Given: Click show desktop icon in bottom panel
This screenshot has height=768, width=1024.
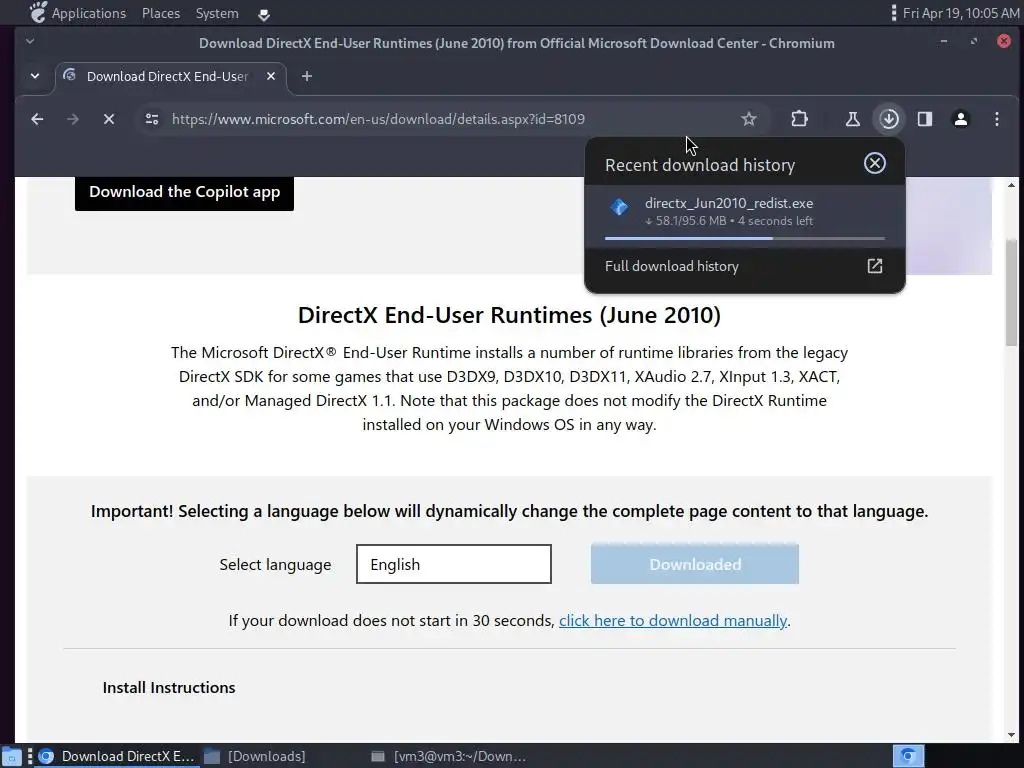Looking at the screenshot, I should pos(12,757).
